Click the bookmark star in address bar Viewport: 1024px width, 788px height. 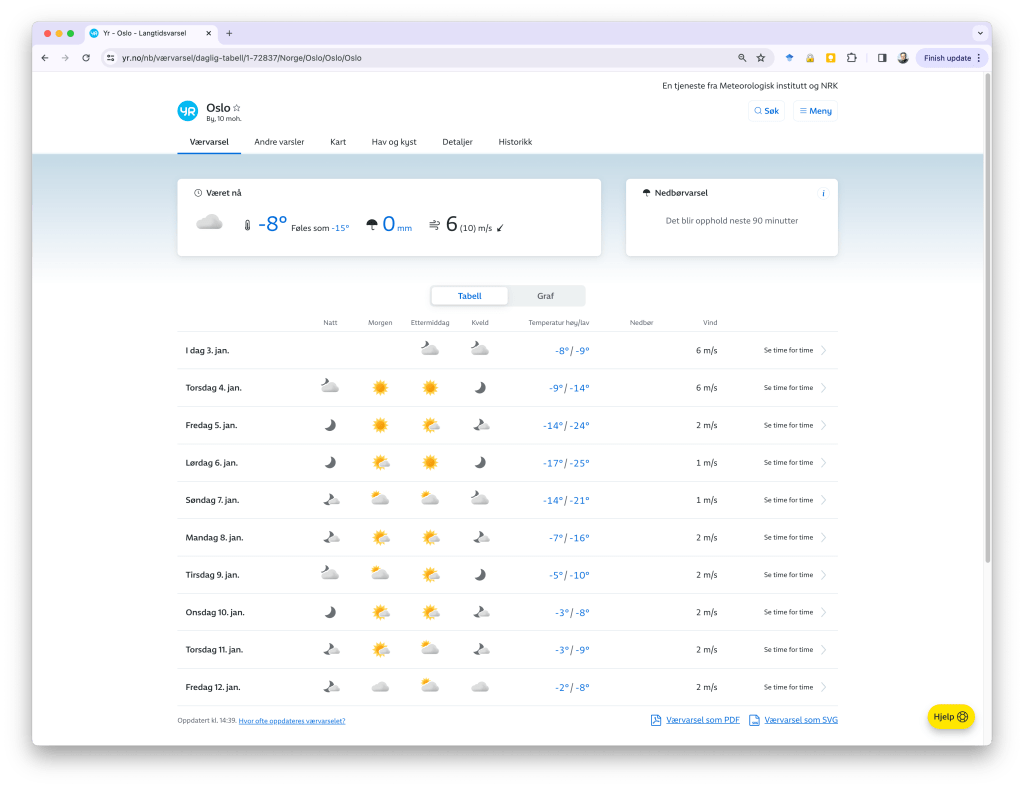click(760, 58)
